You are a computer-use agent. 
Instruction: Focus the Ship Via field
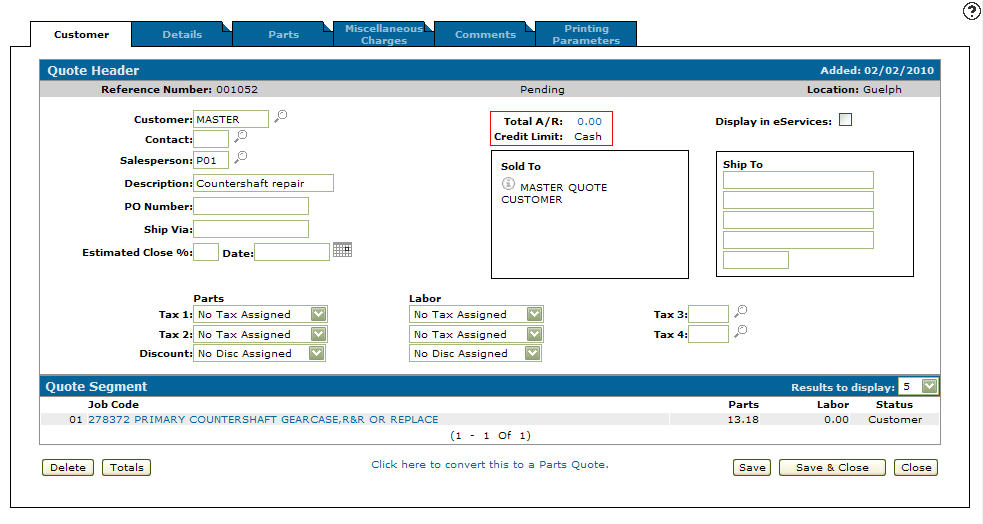point(251,229)
